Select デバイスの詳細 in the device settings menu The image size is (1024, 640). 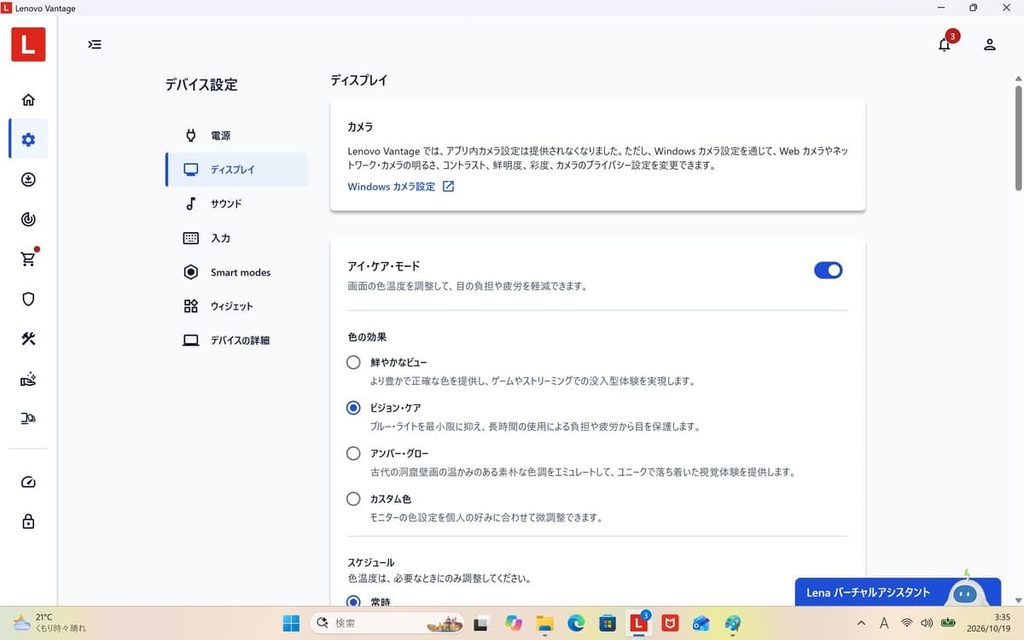[236, 340]
